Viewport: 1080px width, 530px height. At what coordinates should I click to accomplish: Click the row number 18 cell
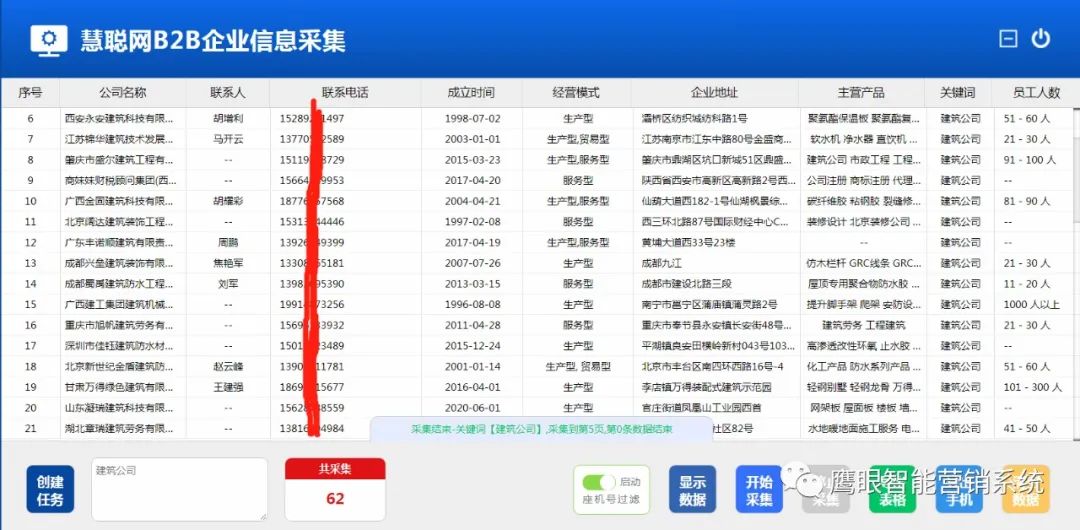(30, 367)
